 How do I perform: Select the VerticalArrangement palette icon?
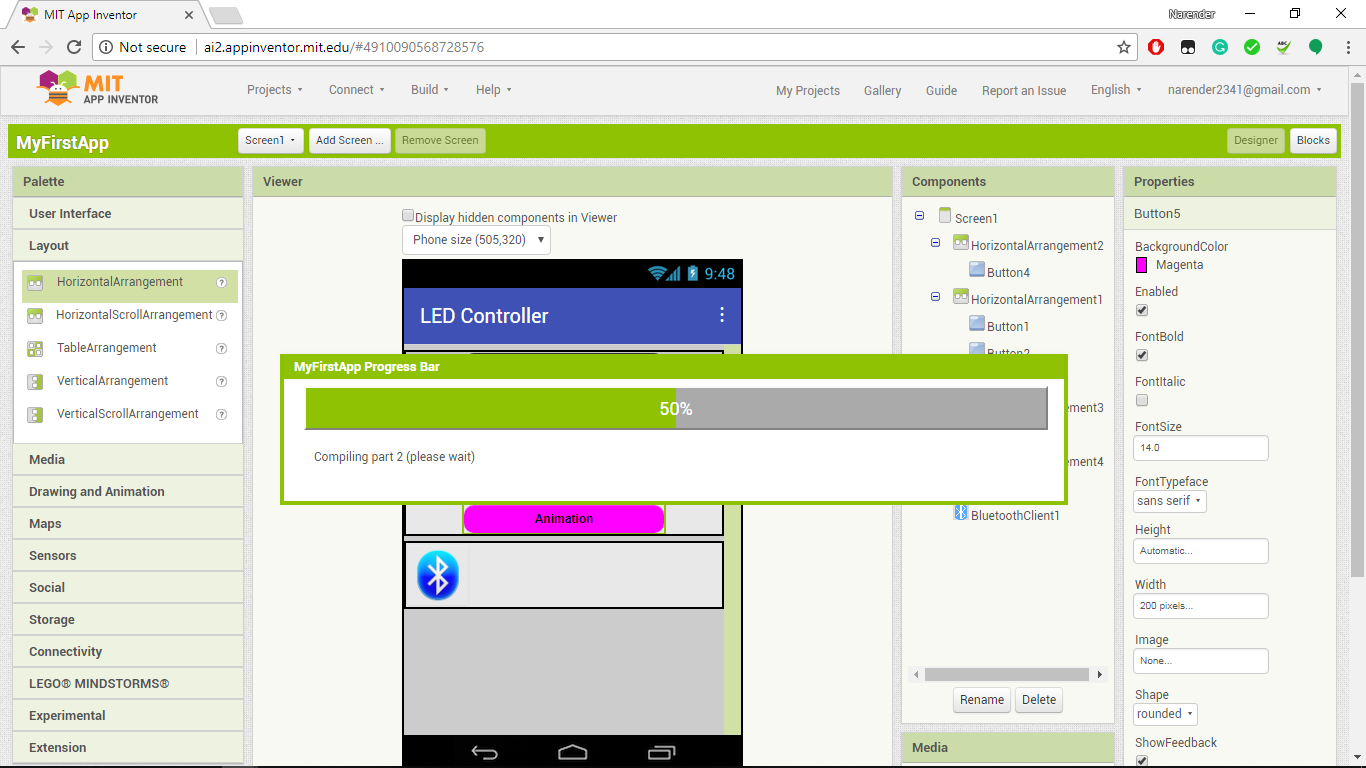pos(35,382)
